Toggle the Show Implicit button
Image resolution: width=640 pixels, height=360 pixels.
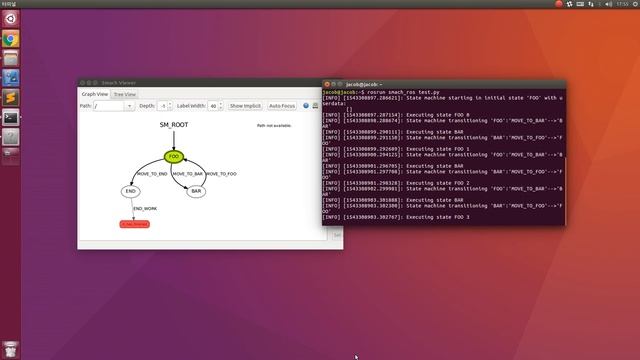[245, 106]
